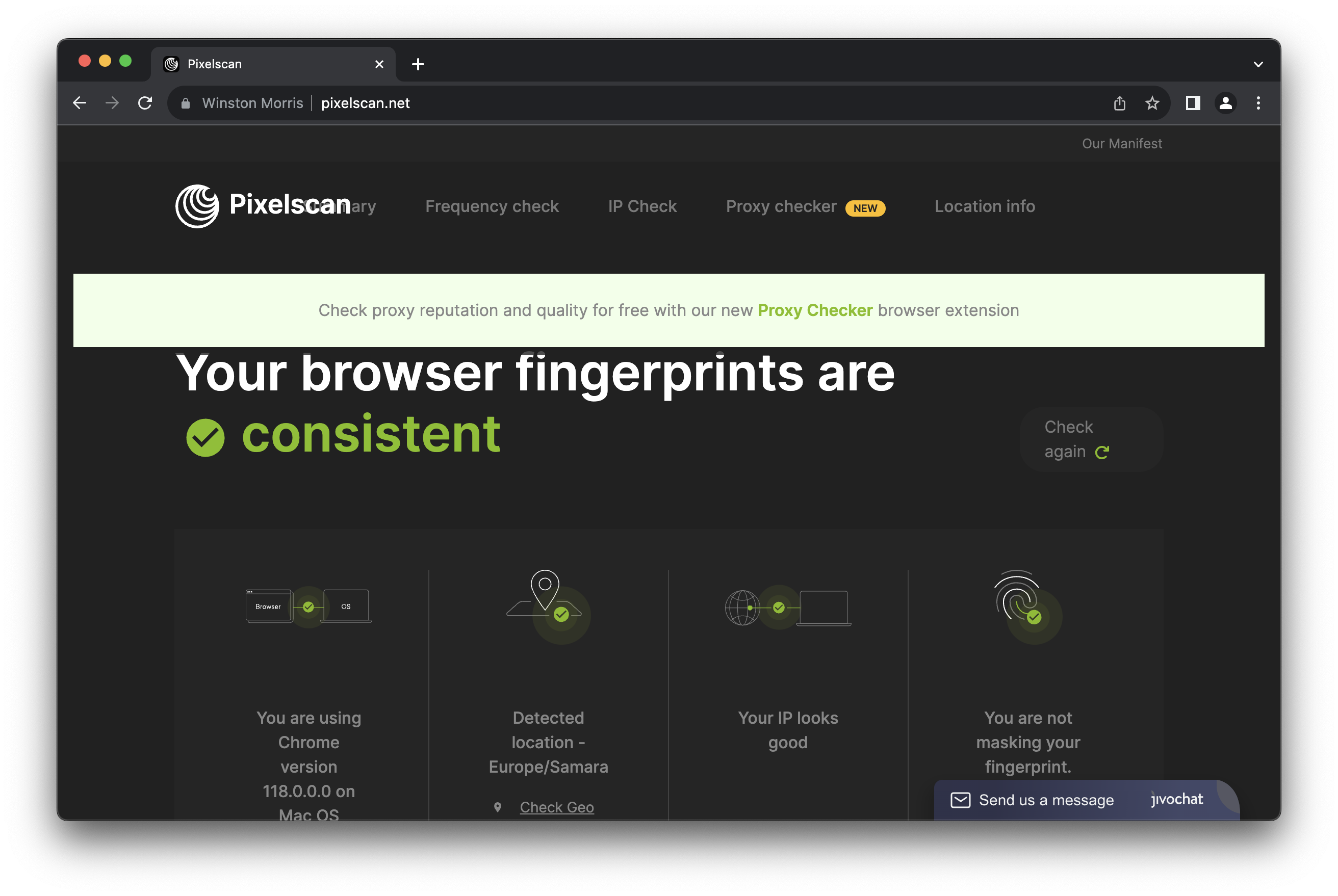
Task: Open the Check Geo link
Action: (x=556, y=807)
